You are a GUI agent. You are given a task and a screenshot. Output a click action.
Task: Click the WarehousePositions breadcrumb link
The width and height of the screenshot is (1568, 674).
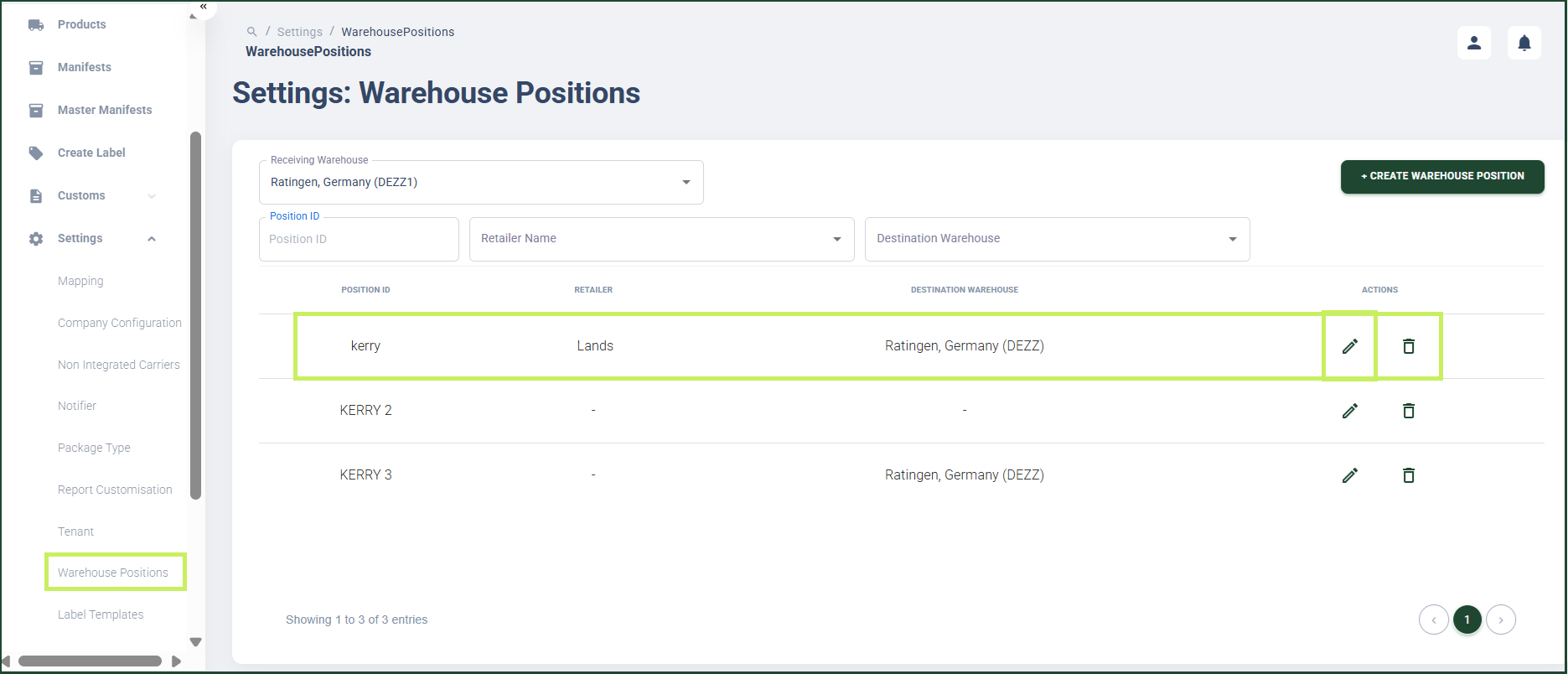pos(398,32)
